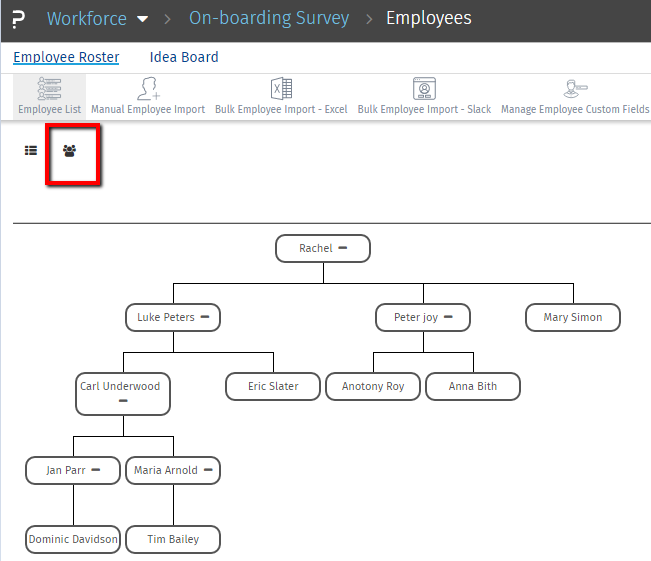Open Manage Employee Custom Fields
The image size is (651, 561).
tap(575, 97)
